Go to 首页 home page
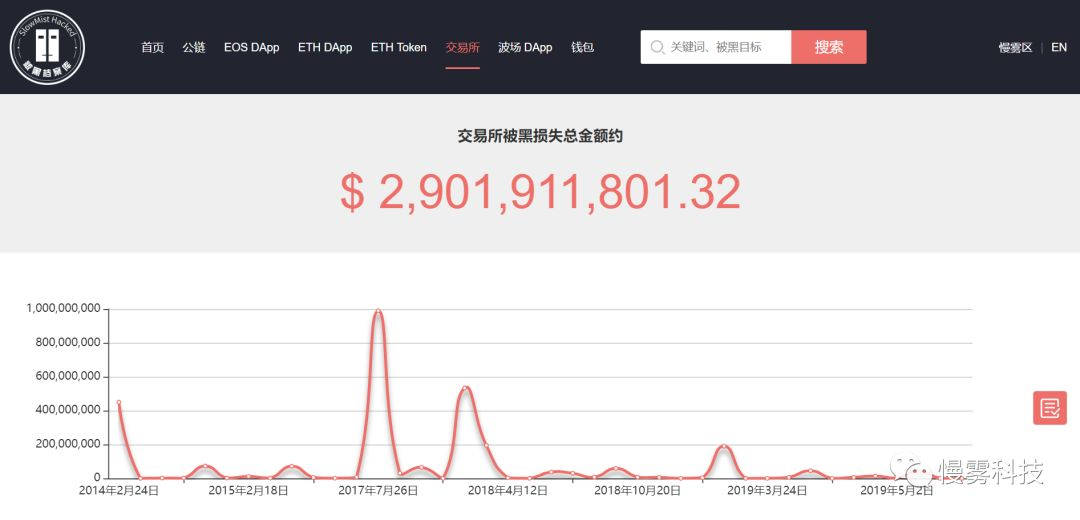Viewport: 1080px width, 520px height. 152,47
